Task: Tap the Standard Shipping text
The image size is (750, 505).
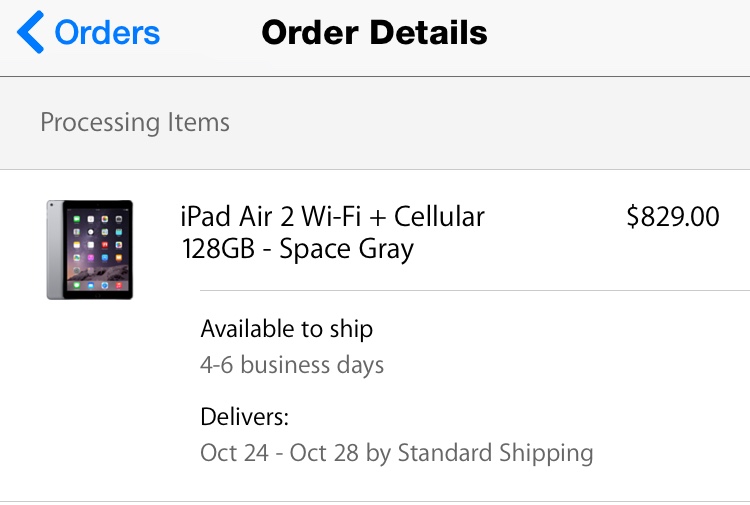Action: point(496,453)
